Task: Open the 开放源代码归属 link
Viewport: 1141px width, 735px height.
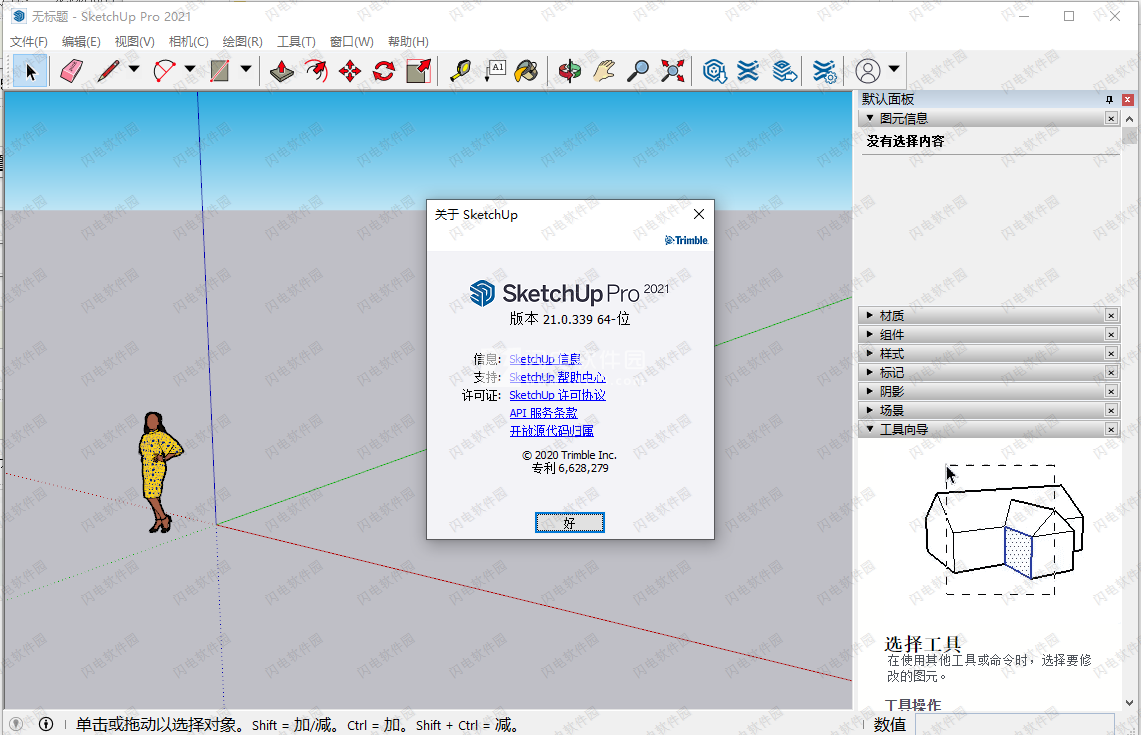Action: [552, 431]
